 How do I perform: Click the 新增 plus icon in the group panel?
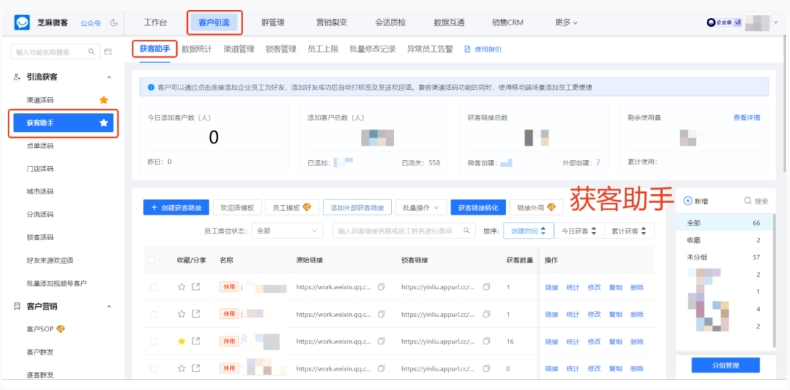click(x=688, y=201)
